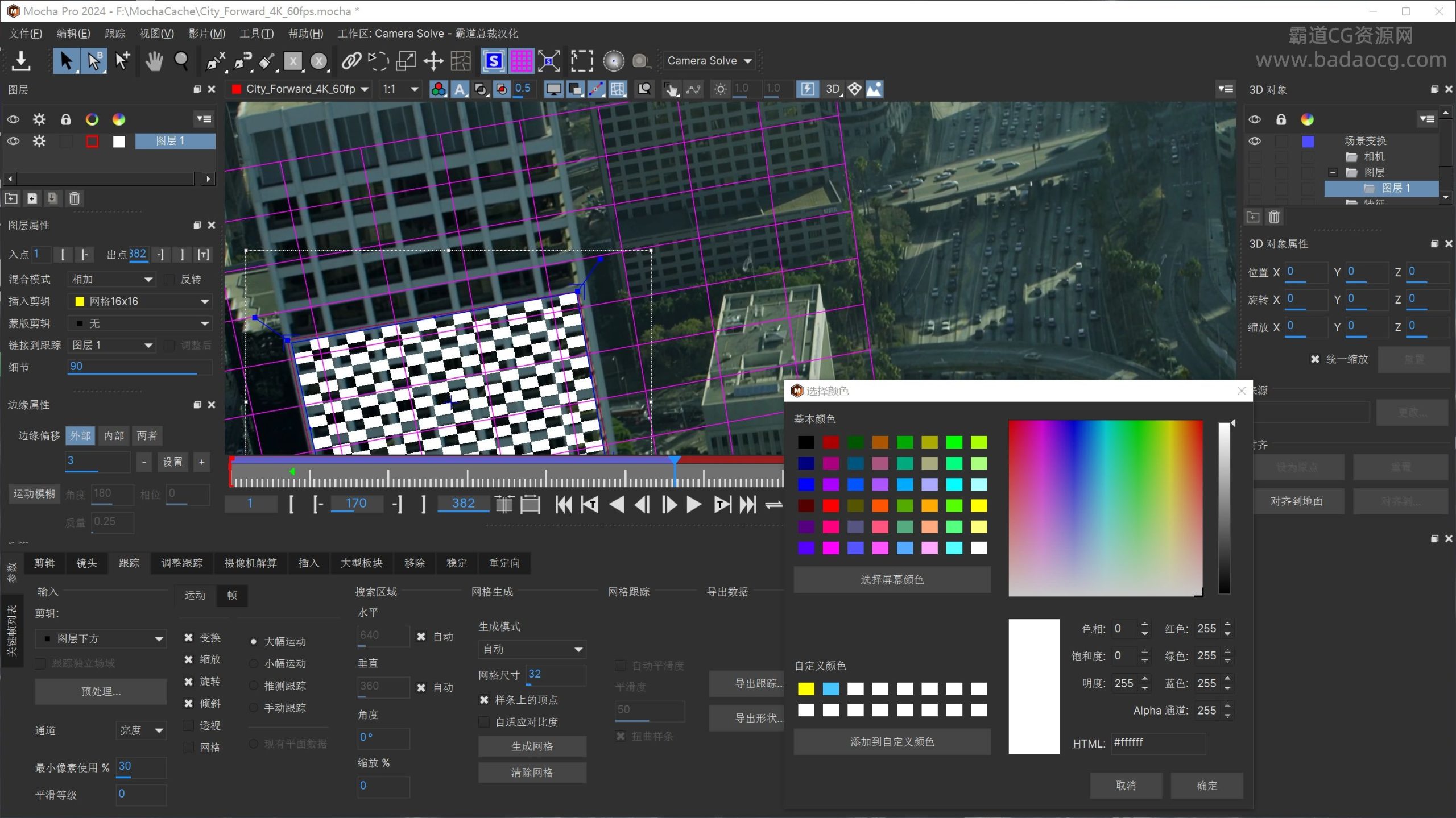Open City_Forward_4K_60fp clip dropdown

tap(300, 89)
